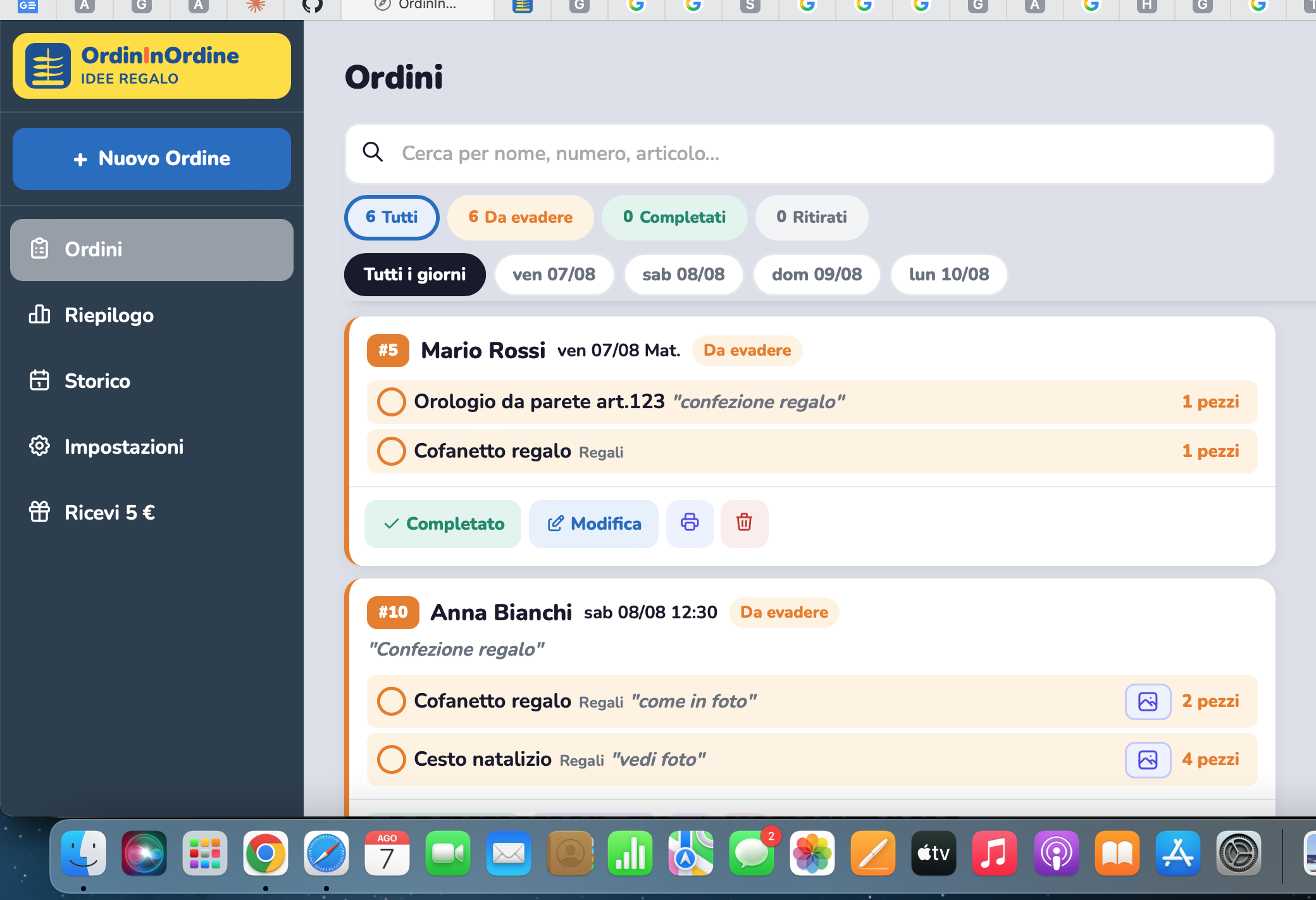The height and width of the screenshot is (900, 1316).
Task: Filter orders by 6 Tutti
Action: pyautogui.click(x=392, y=217)
